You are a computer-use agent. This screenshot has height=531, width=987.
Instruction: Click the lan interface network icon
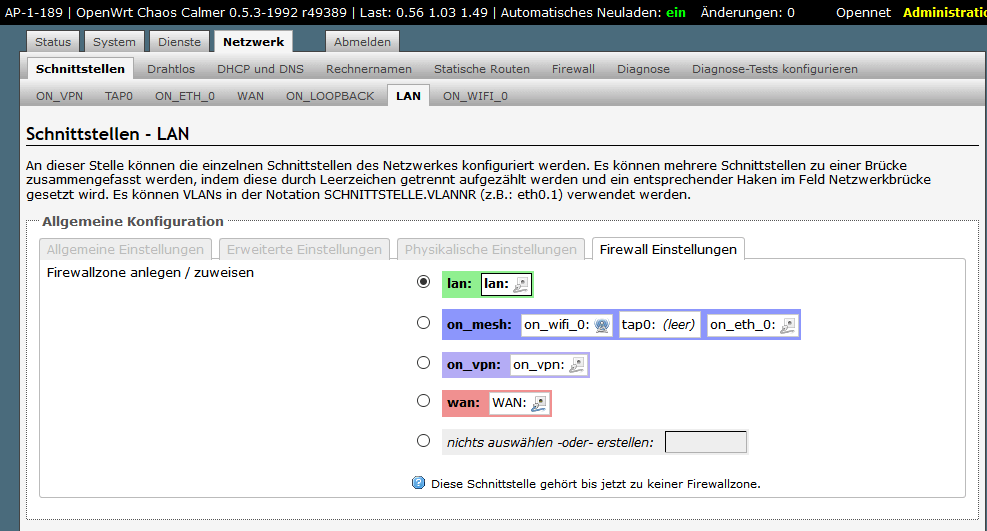[521, 285]
